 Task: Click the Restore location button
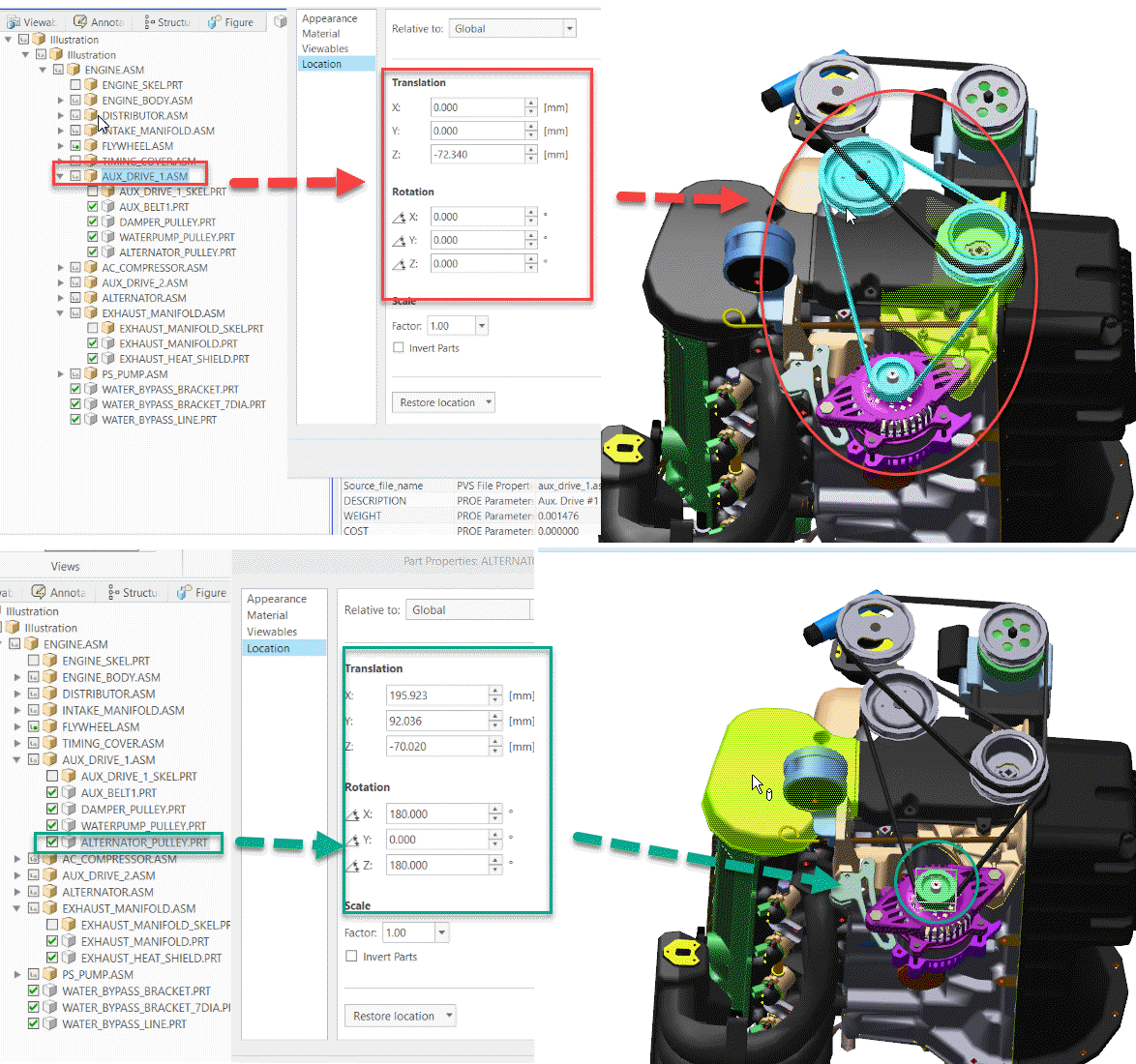[x=435, y=401]
